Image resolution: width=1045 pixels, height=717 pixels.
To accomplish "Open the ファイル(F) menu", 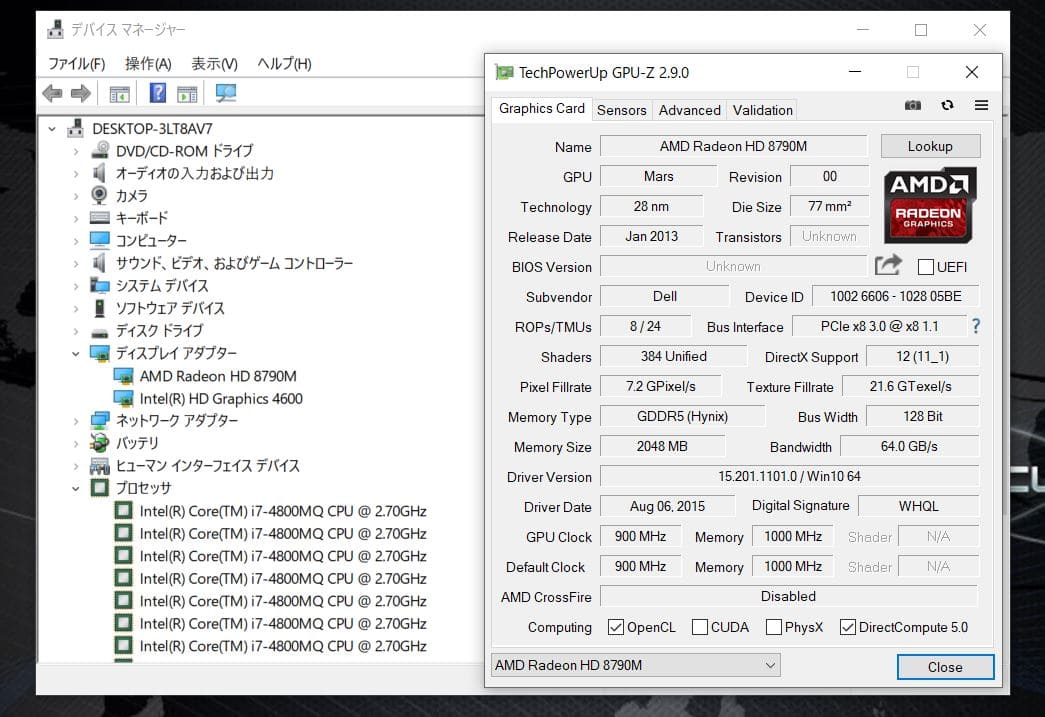I will [x=77, y=64].
